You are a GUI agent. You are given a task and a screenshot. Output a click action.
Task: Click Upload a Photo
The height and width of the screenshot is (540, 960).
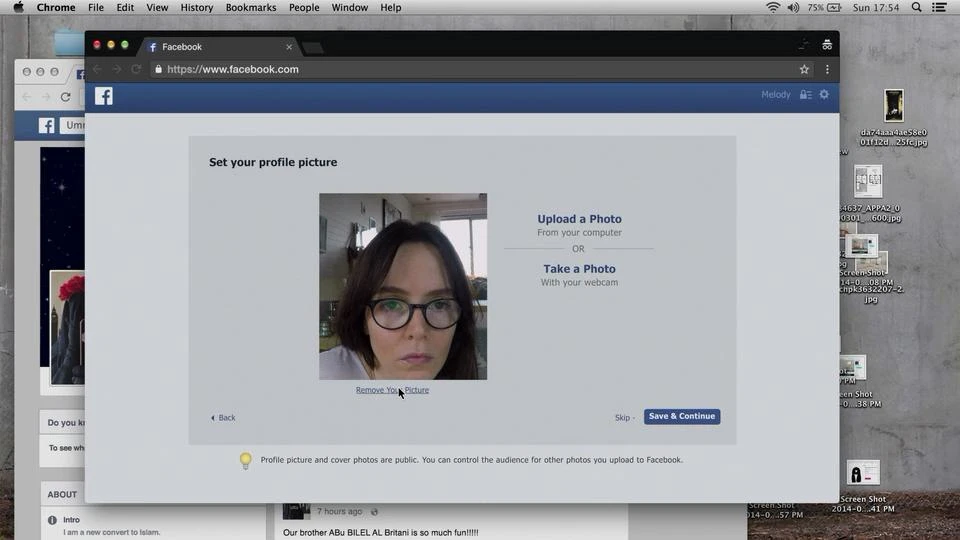(x=579, y=219)
